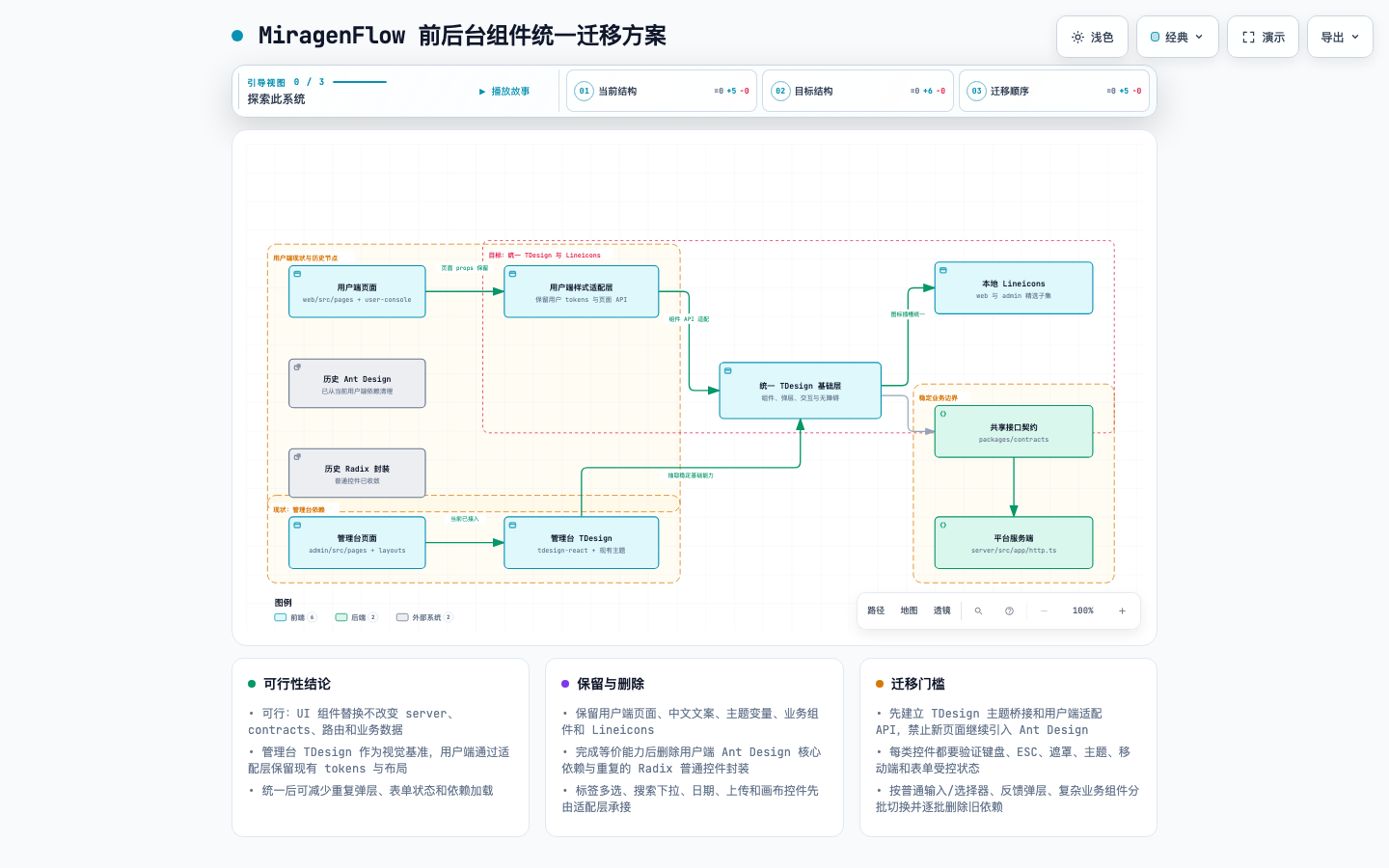Viewport: 1389px width, 868px height.
Task: Open the 导出 export dropdown
Action: [1340, 37]
